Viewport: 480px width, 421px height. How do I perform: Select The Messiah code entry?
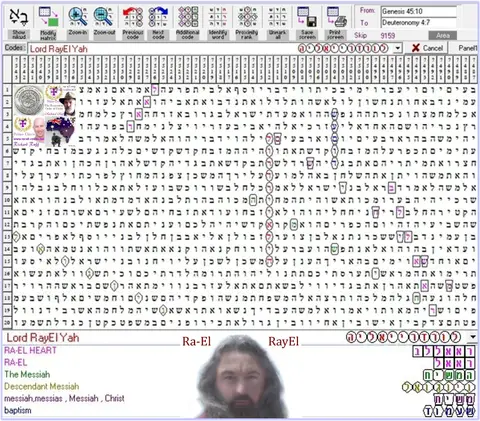click(27, 374)
